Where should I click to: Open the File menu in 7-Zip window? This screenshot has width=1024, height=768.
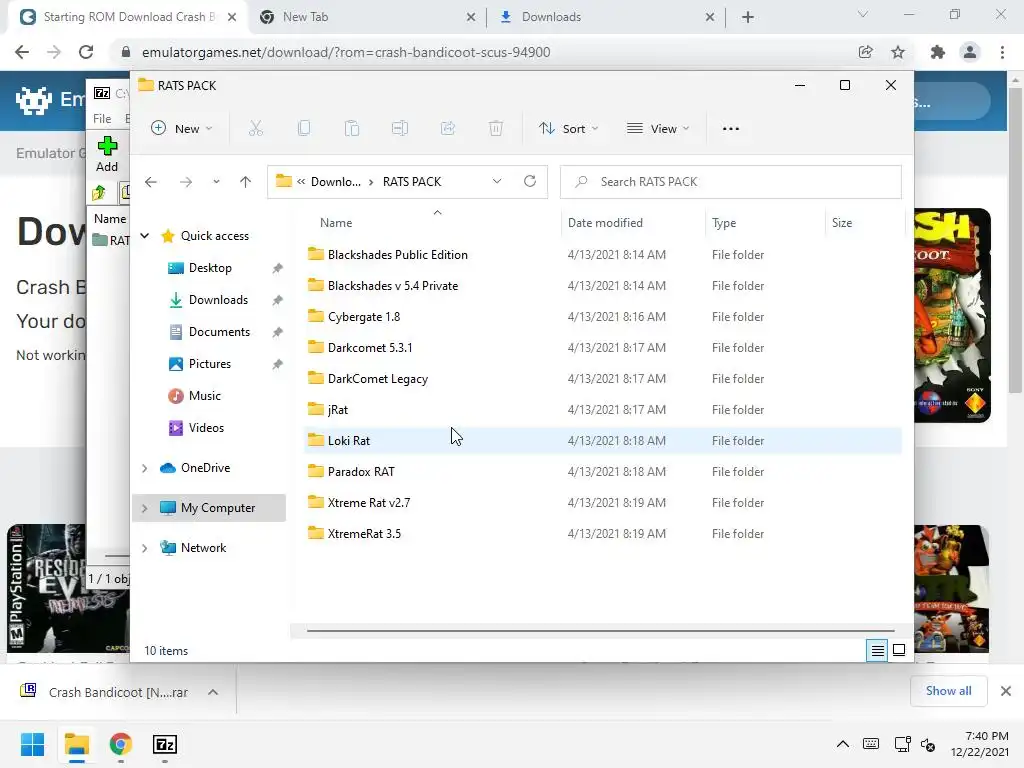point(102,119)
